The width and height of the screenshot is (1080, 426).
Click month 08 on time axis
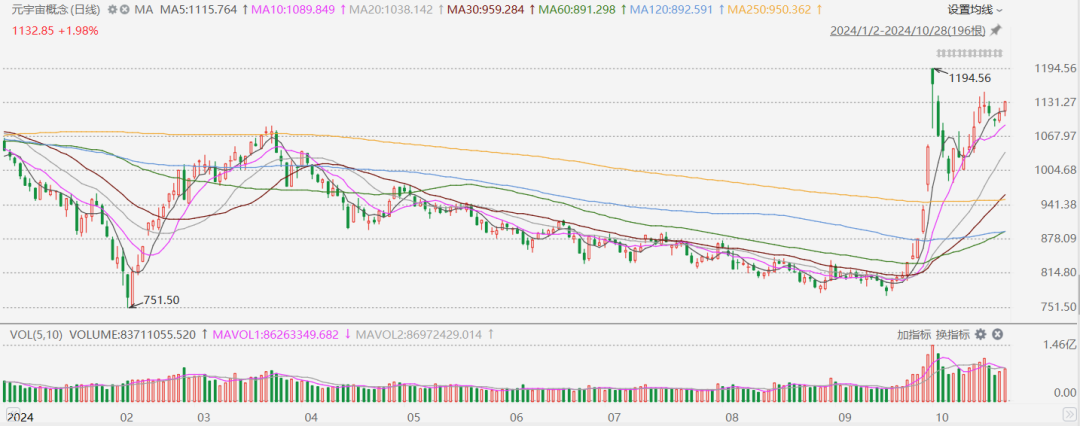click(733, 418)
